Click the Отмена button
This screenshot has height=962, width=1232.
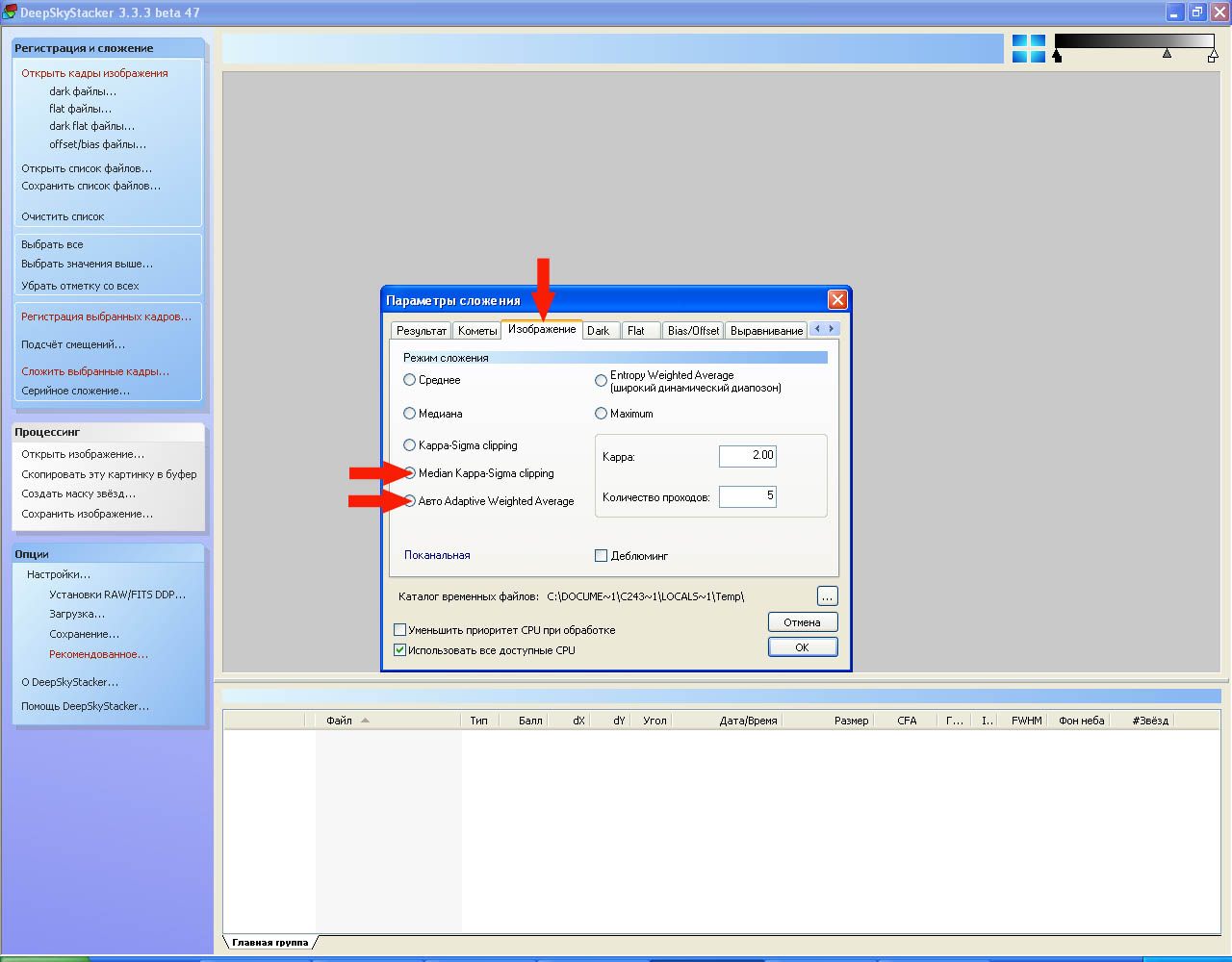[x=802, y=622]
